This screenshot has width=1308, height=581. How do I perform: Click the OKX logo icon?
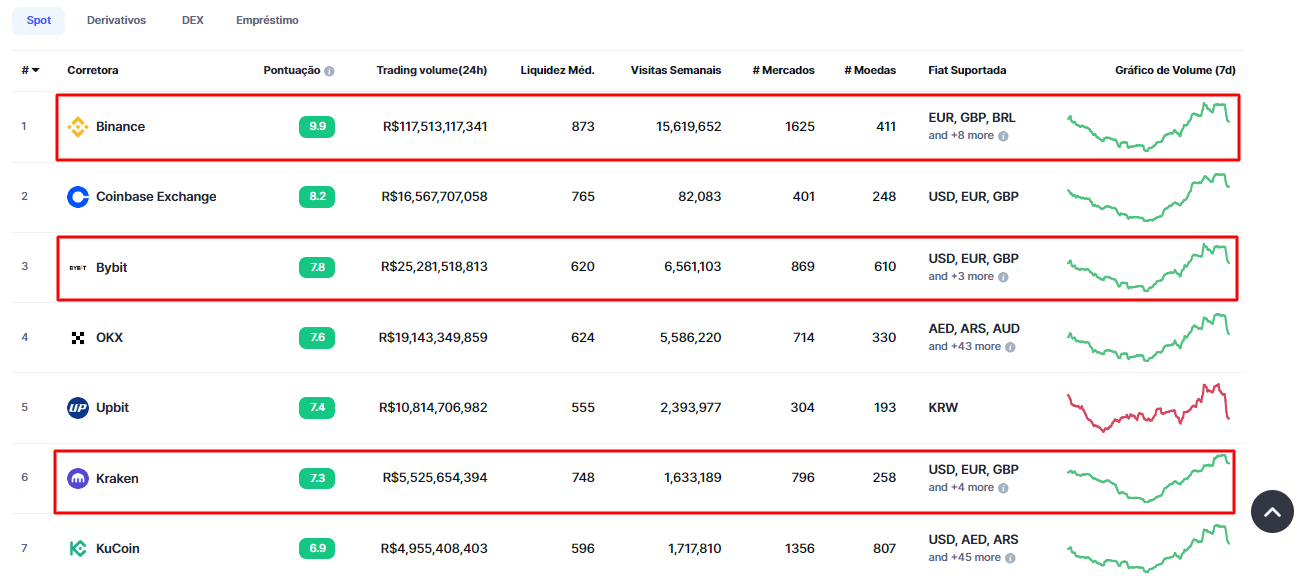tap(77, 338)
